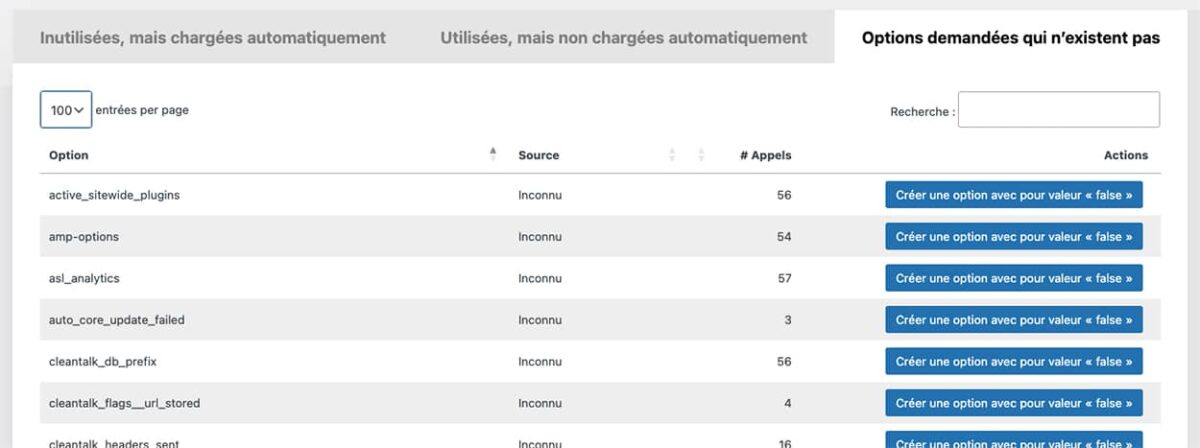Click Inconnu source in amp-options row
The height and width of the screenshot is (448, 1200).
coord(540,237)
